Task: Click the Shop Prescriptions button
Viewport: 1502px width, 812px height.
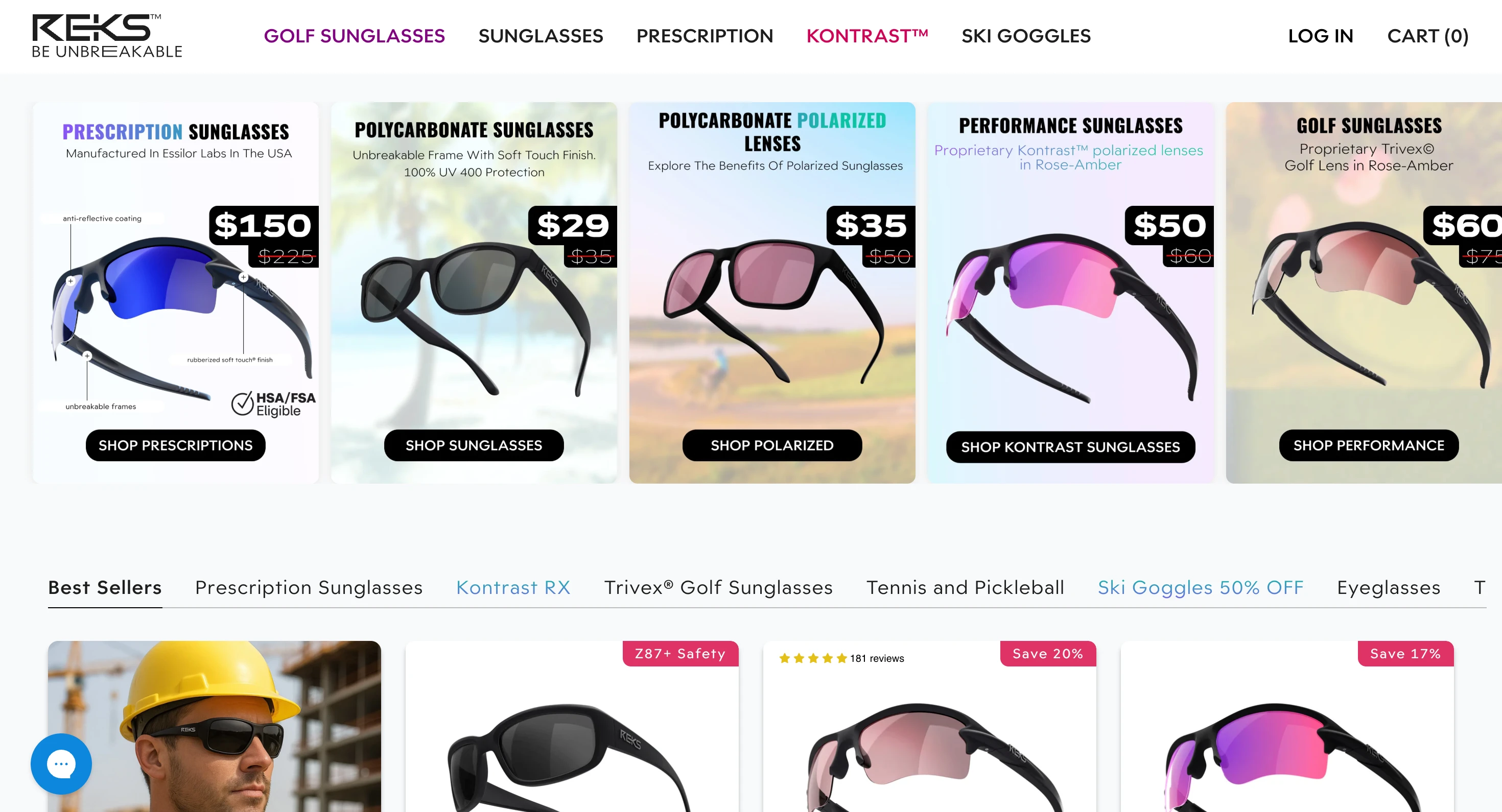Action: click(x=176, y=445)
